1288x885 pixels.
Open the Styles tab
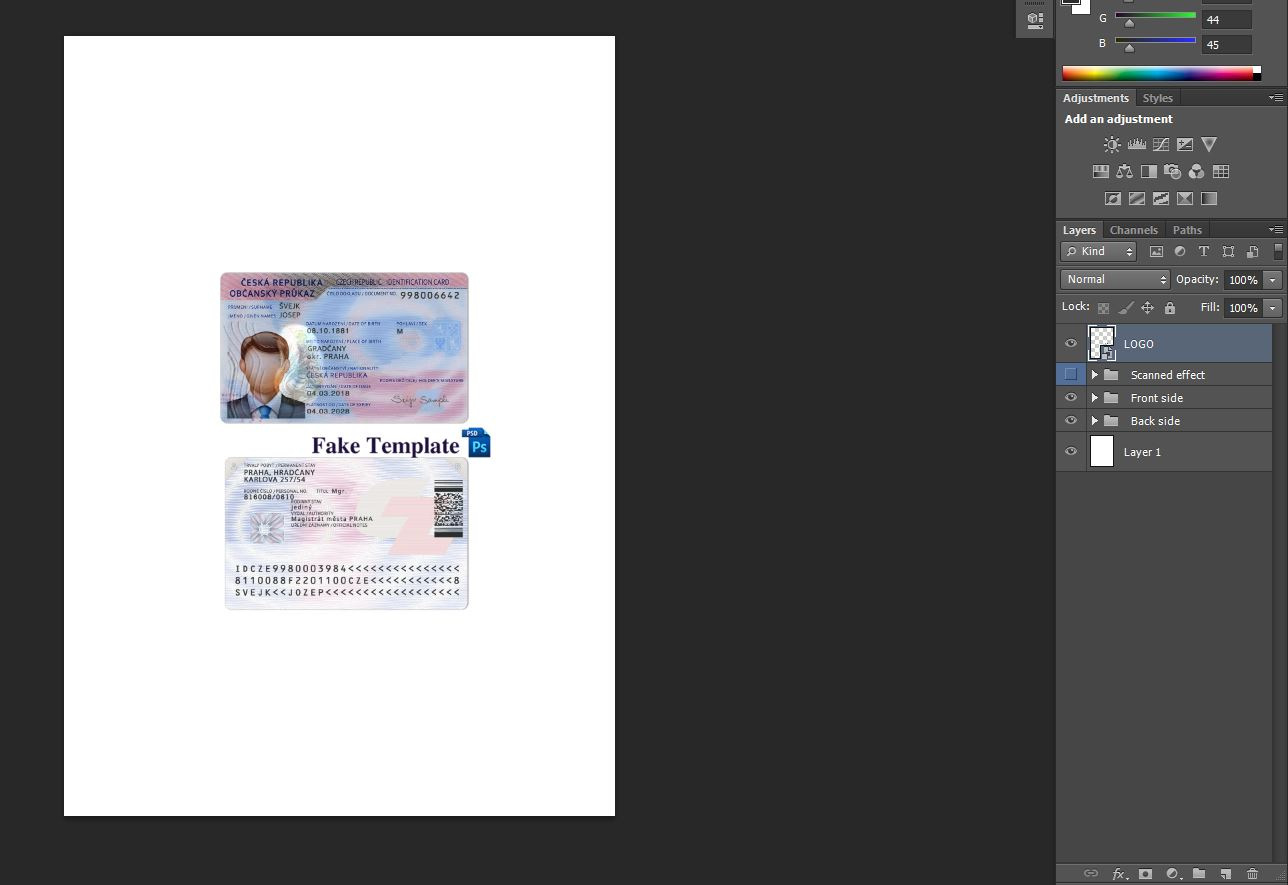(1157, 98)
